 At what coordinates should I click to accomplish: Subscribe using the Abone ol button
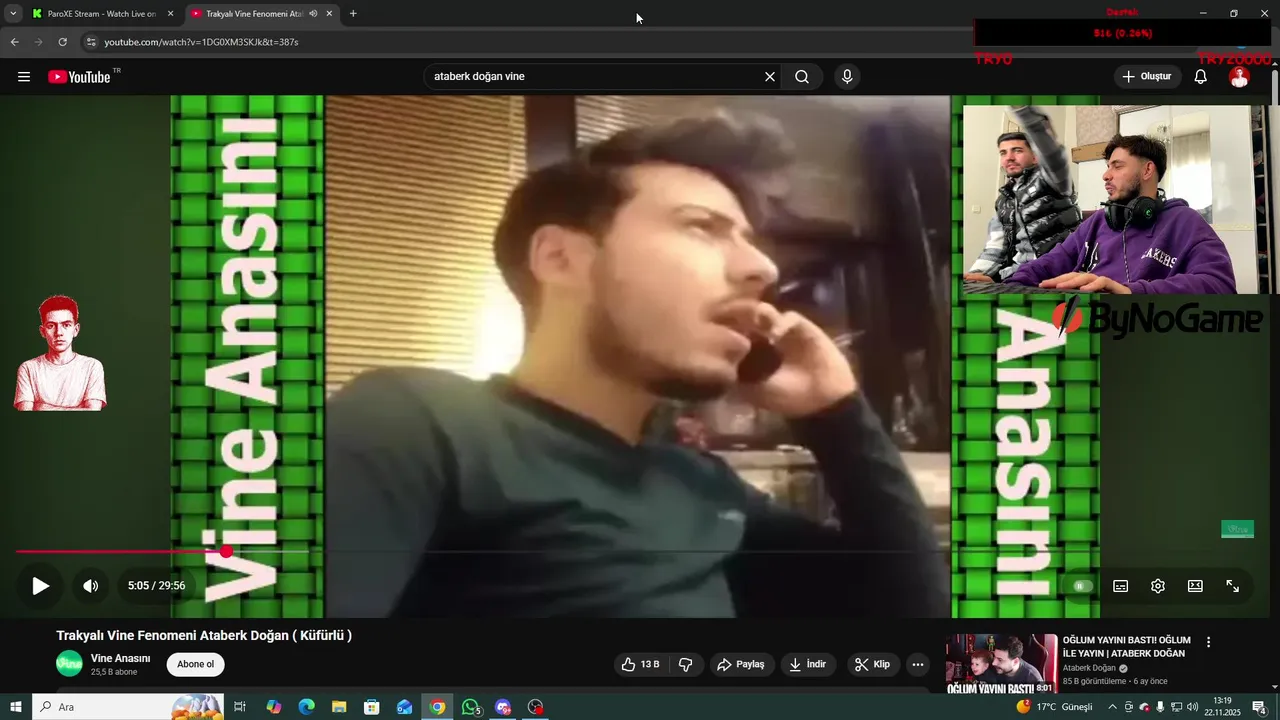[x=195, y=664]
